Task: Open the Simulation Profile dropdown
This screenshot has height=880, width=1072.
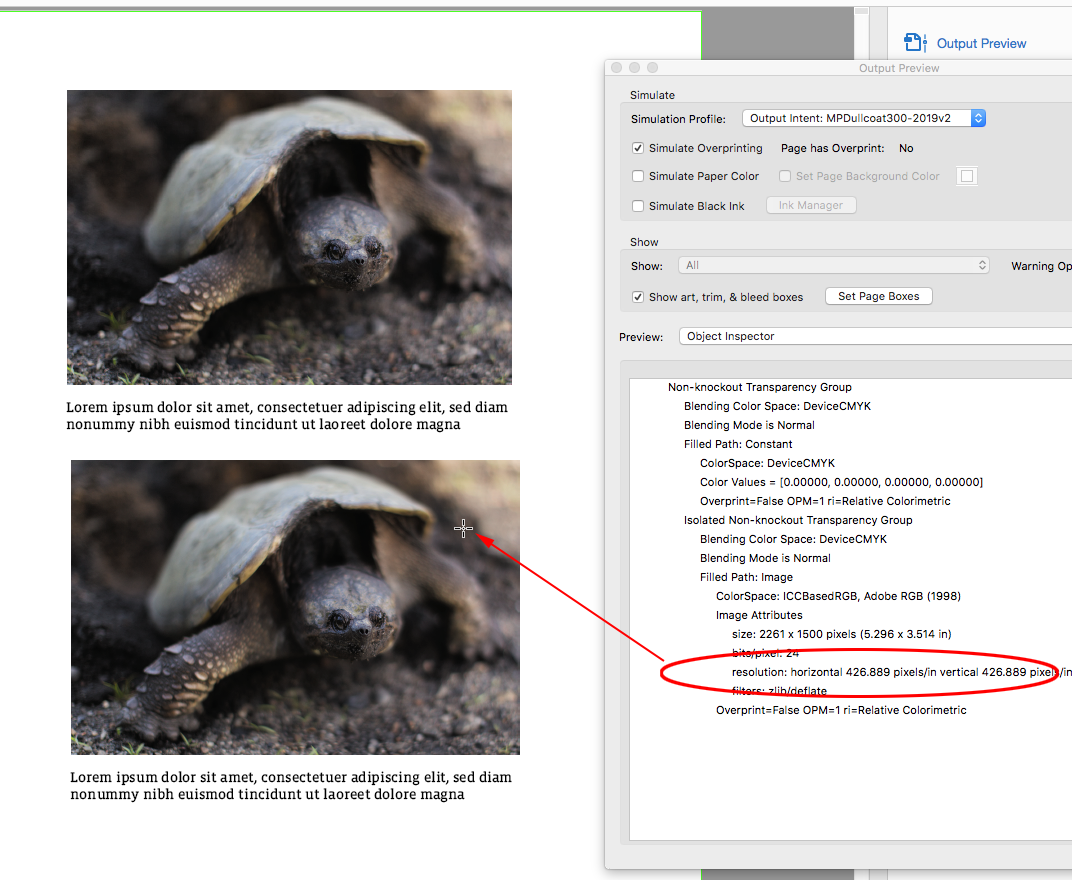Action: [864, 118]
